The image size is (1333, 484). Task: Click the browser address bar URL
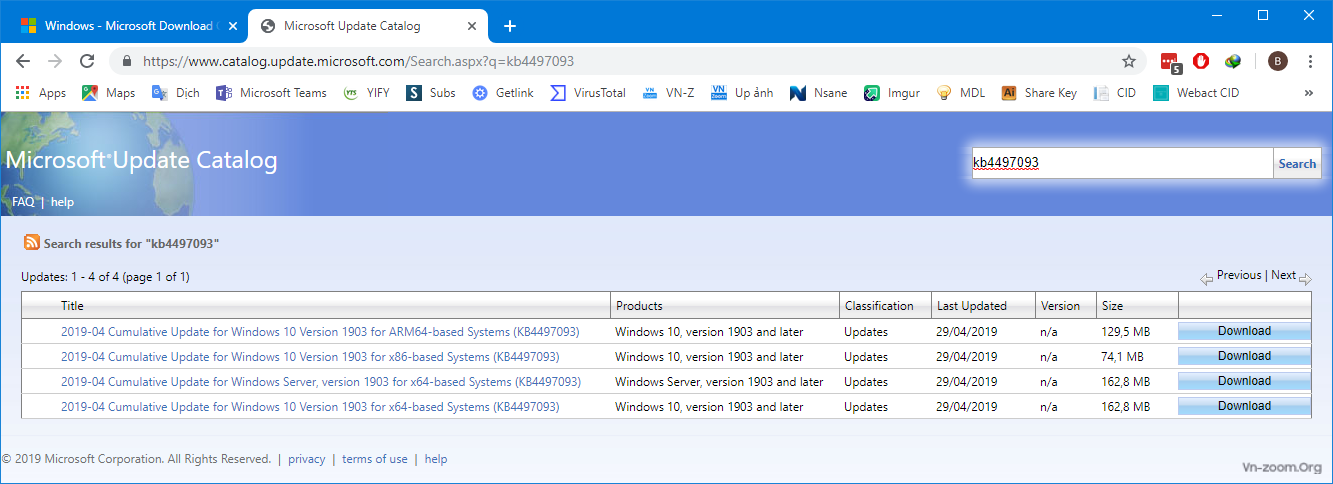[358, 61]
